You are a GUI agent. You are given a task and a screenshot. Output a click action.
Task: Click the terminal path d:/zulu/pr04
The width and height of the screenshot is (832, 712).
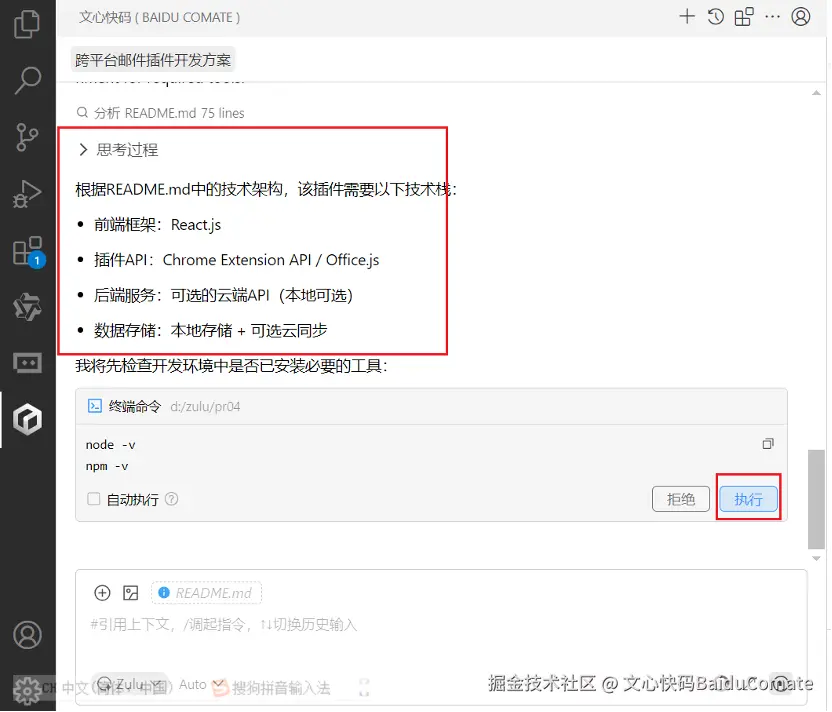205,406
